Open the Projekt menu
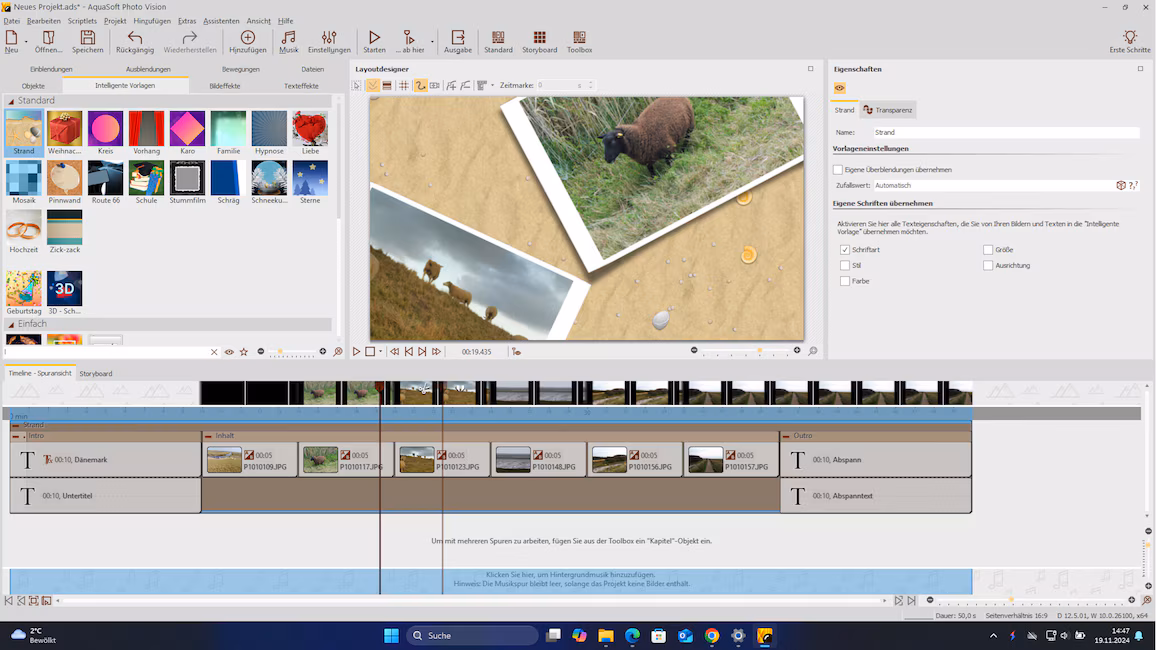 114,21
